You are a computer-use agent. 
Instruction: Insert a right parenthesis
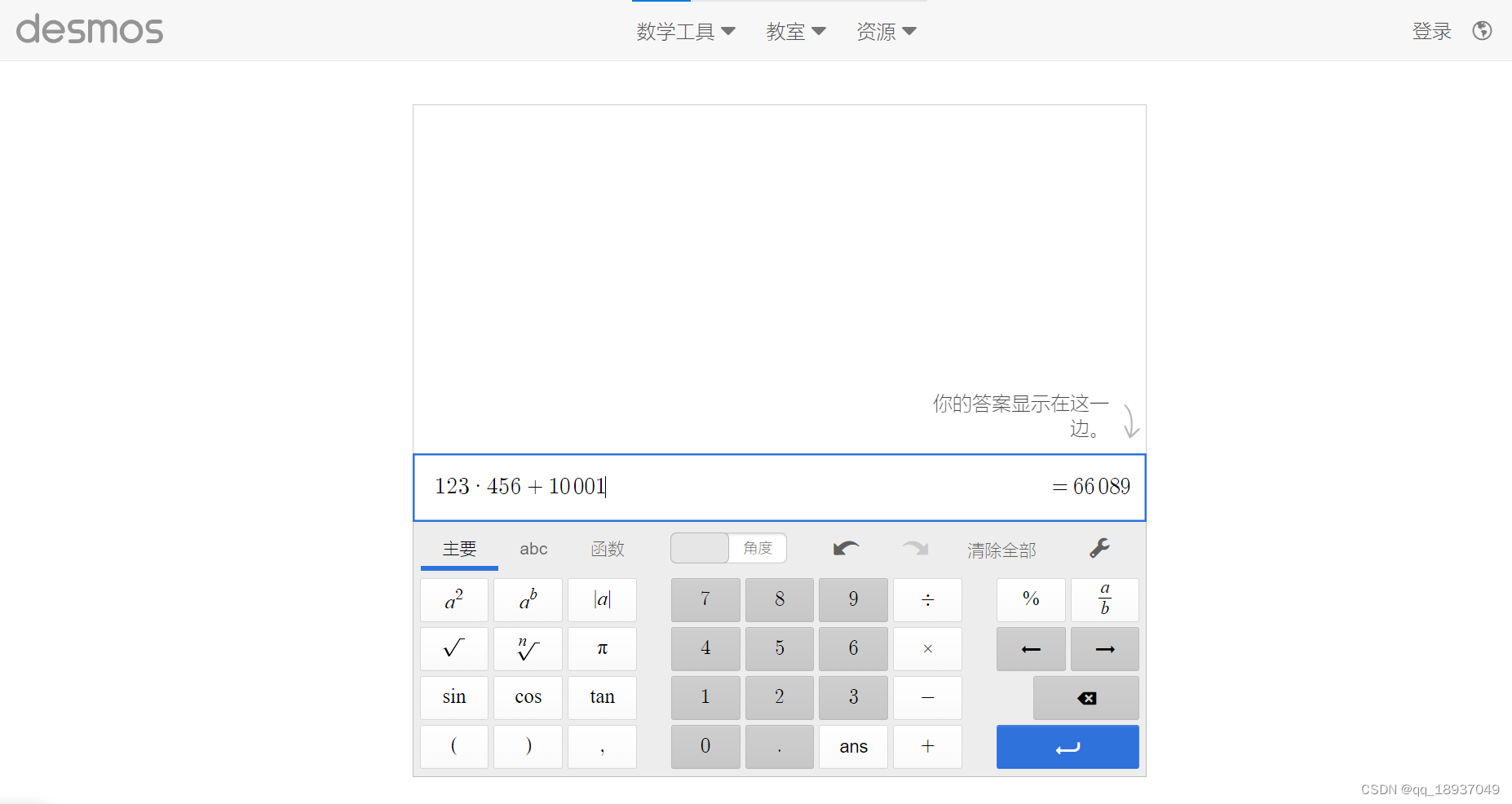coord(528,747)
